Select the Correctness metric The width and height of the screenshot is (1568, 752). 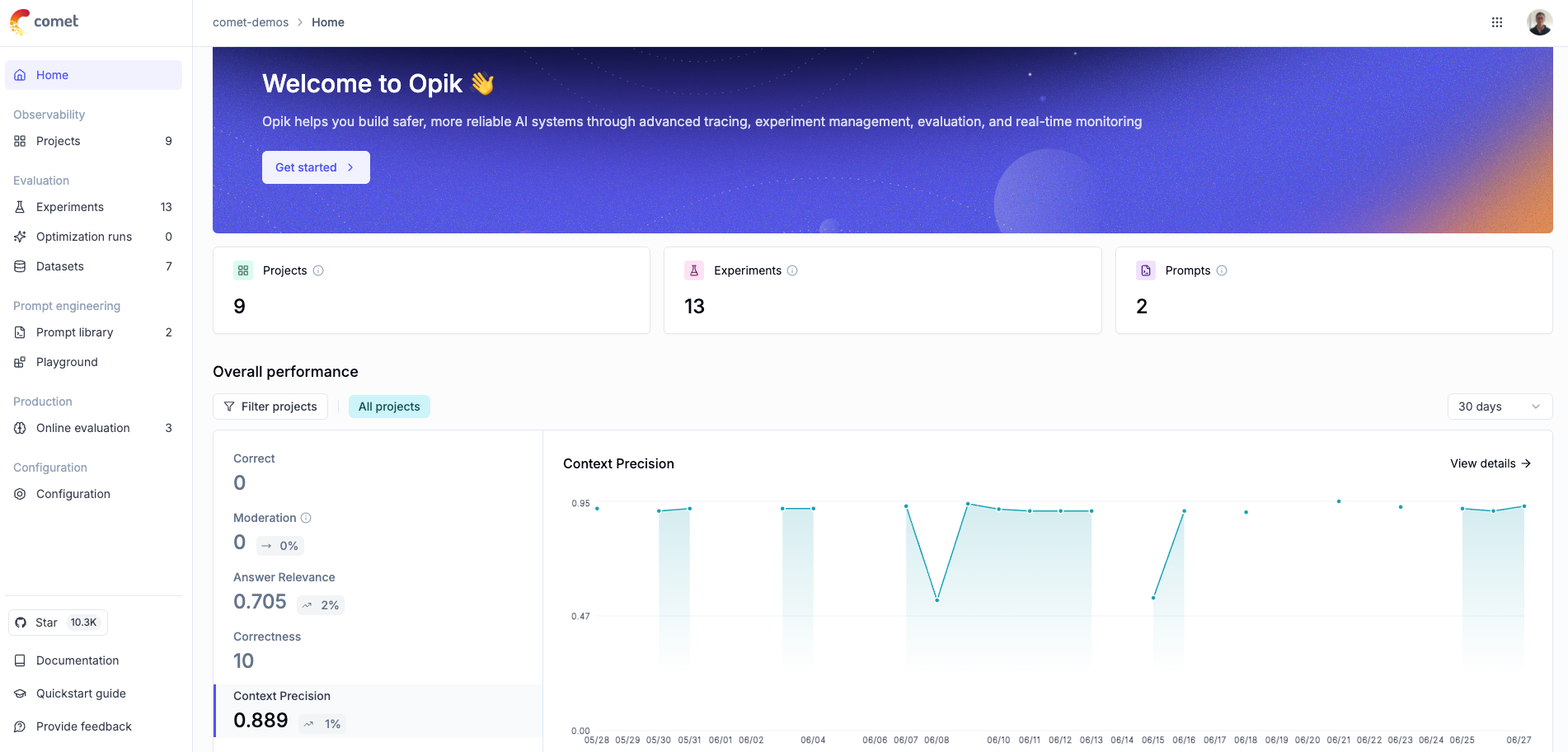pos(378,650)
